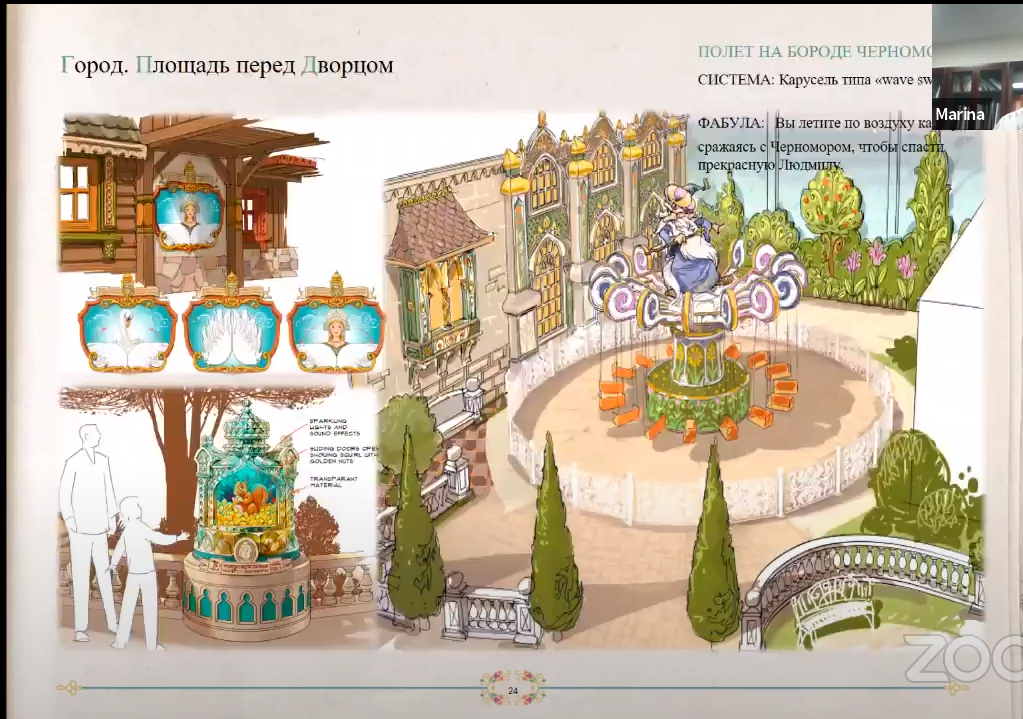Click the annotation about sliding doors and golden nuts
Image resolution: width=1023 pixels, height=719 pixels.
click(x=343, y=455)
